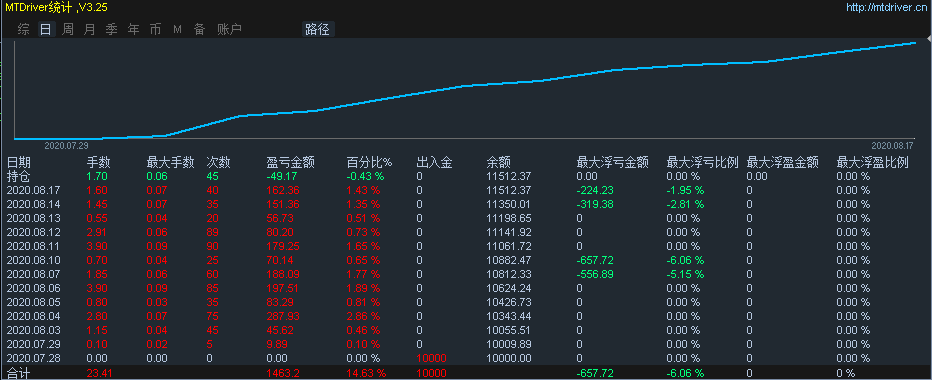932x380 pixels.
Task: Click the 1.89 % value in 2020.08.06 row
Action: (x=364, y=288)
